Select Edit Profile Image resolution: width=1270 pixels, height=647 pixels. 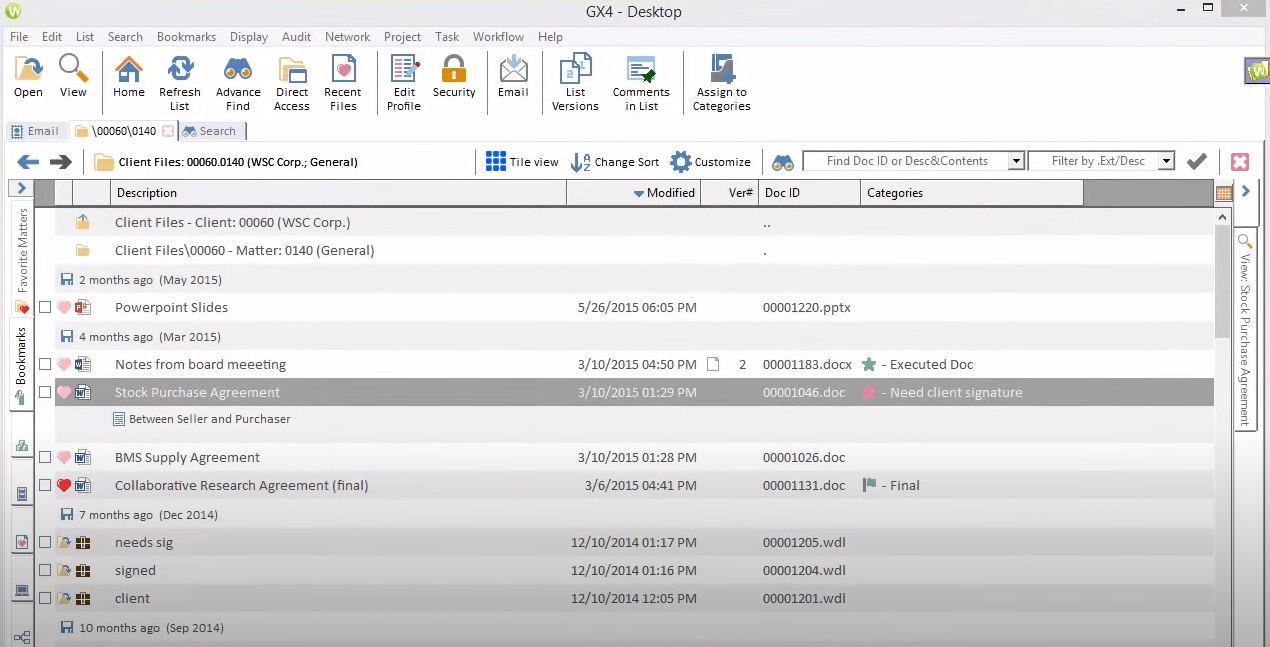403,82
